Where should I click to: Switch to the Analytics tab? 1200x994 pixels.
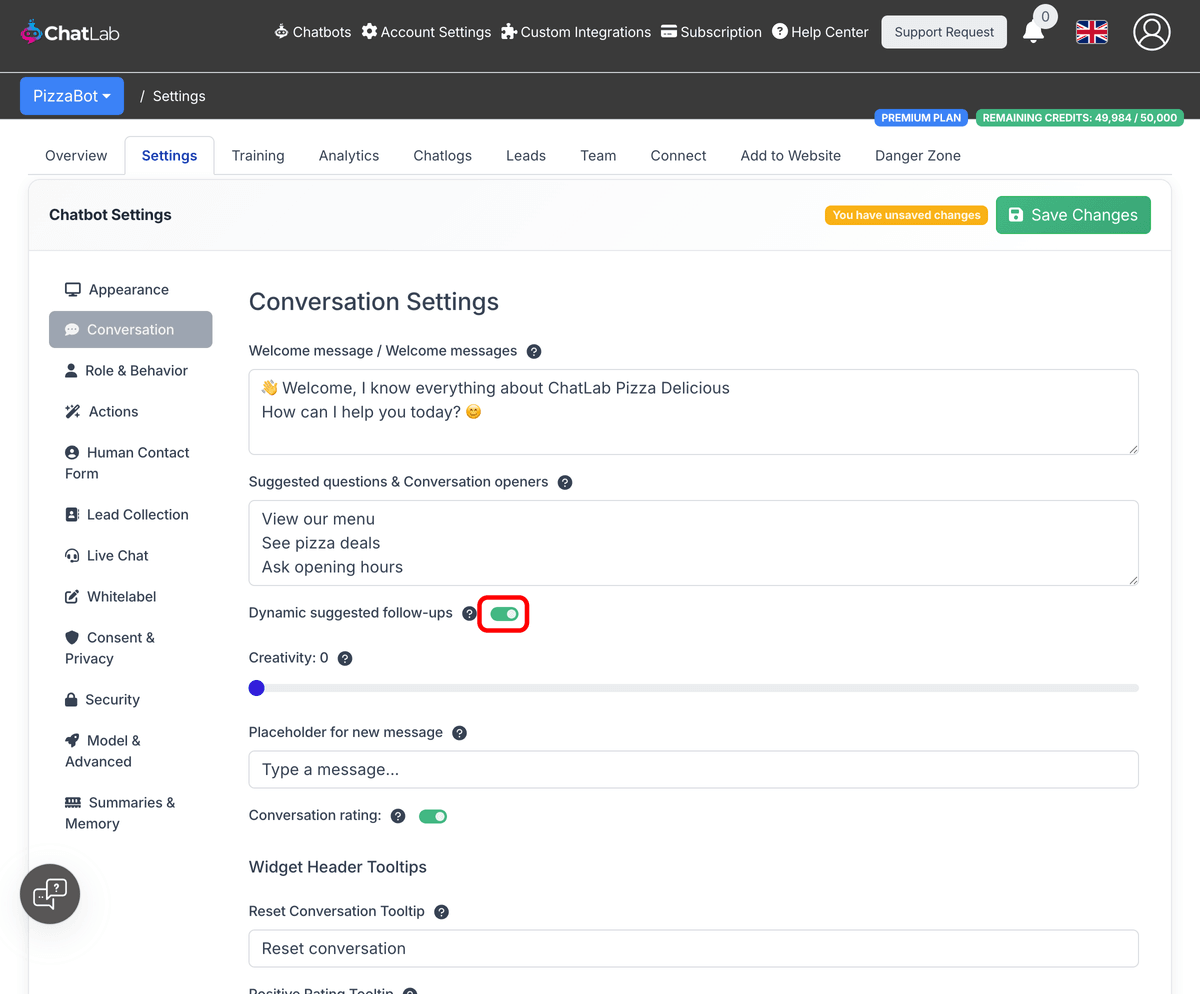[x=348, y=155]
